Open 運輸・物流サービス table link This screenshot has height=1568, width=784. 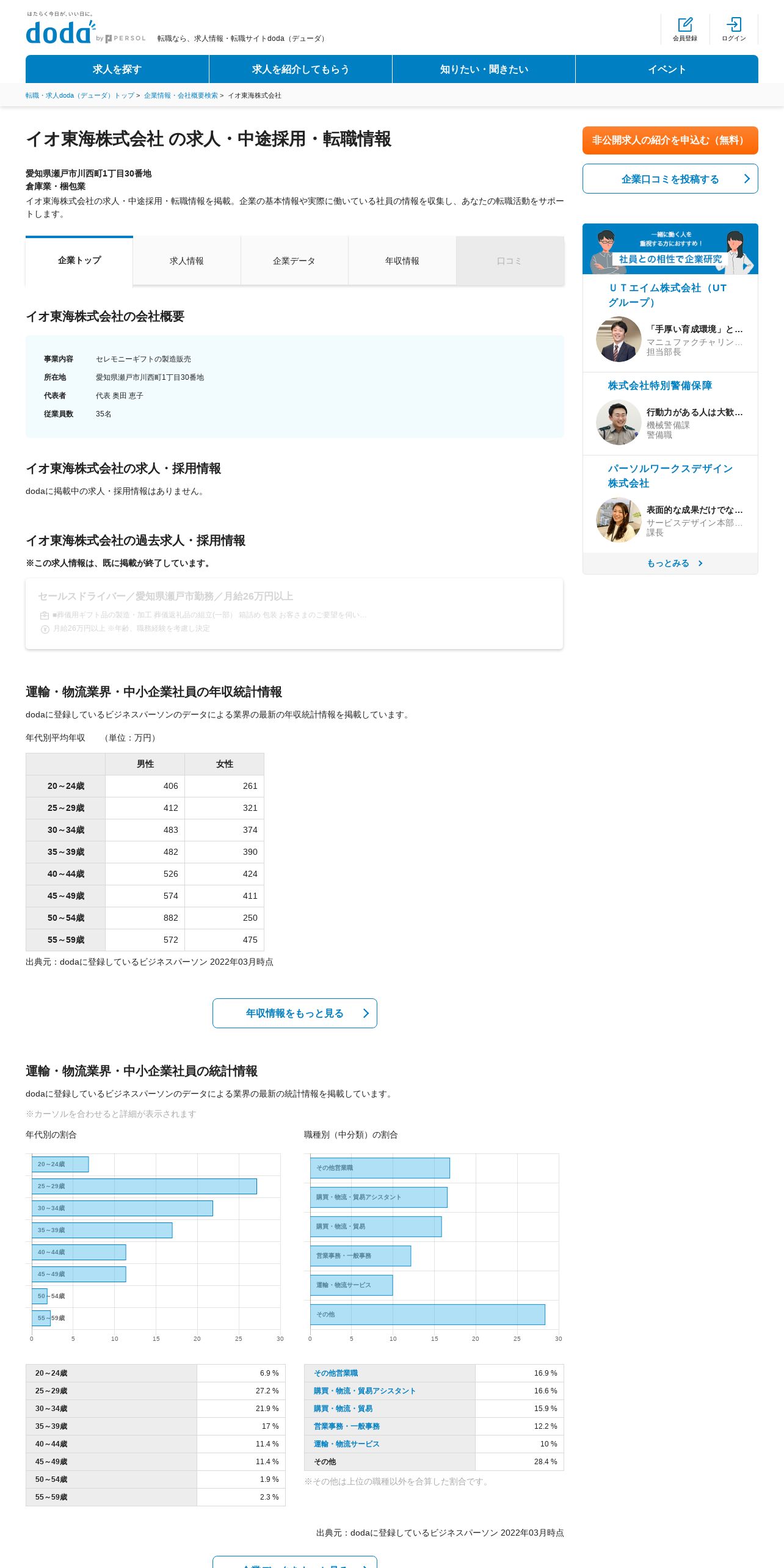pos(347,1444)
